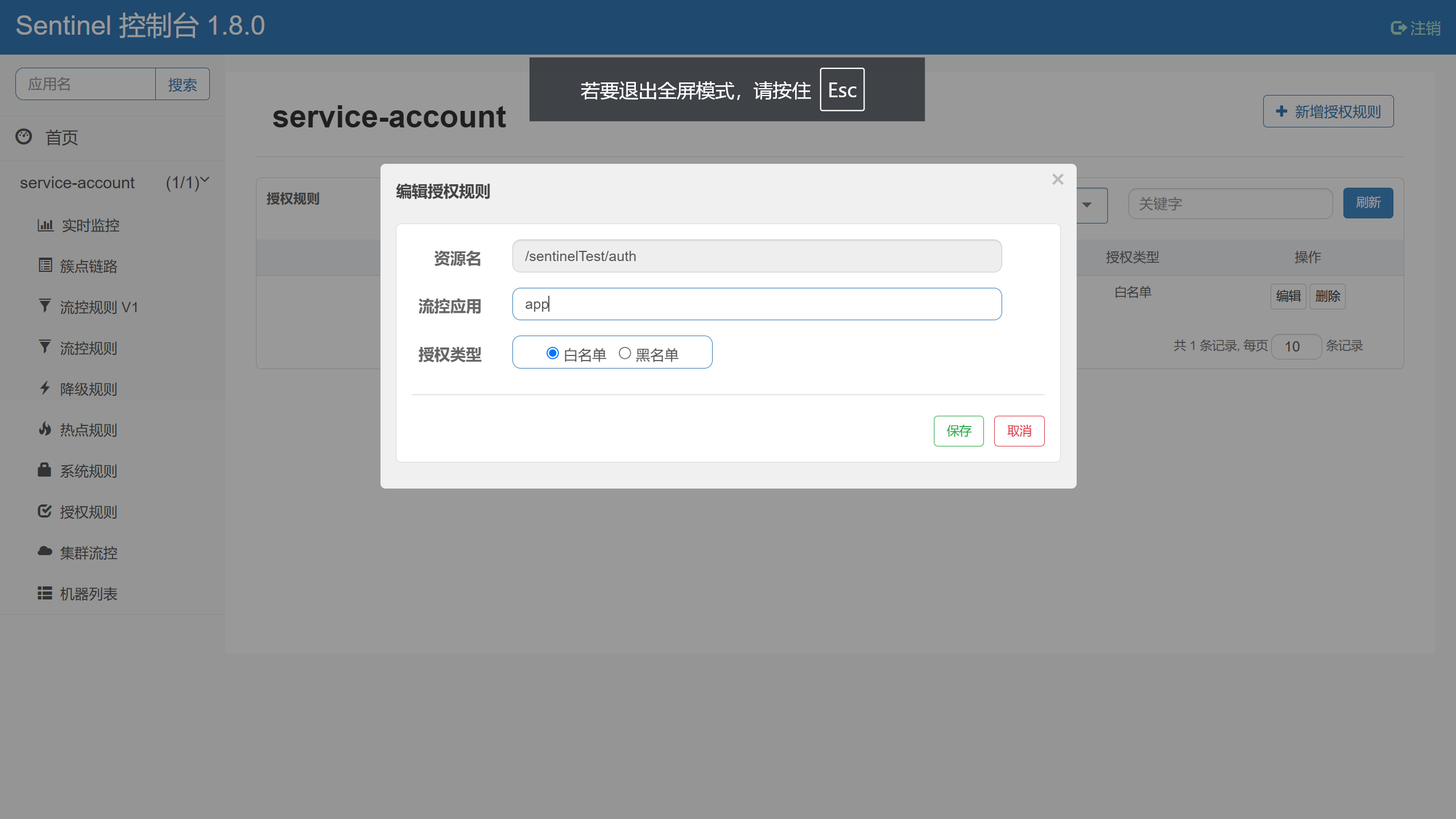Open 授权规则 menu item in sidebar

coord(88,512)
